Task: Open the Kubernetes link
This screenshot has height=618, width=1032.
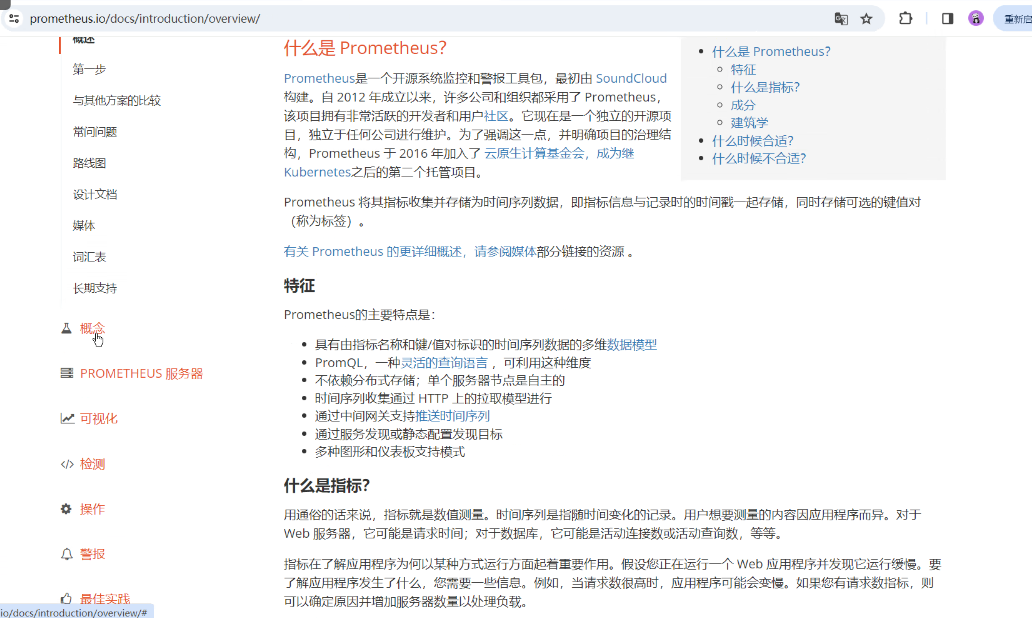Action: pyautogui.click(x=317, y=172)
